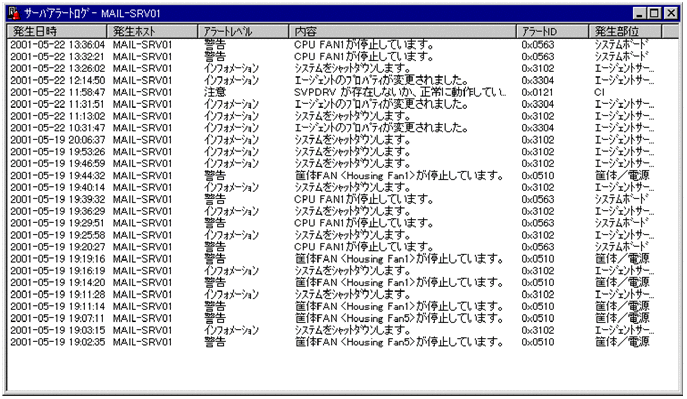Select the 2001-05-19 19:11:28 log entry
Screen dimensions: 687x399
(x=342, y=294)
